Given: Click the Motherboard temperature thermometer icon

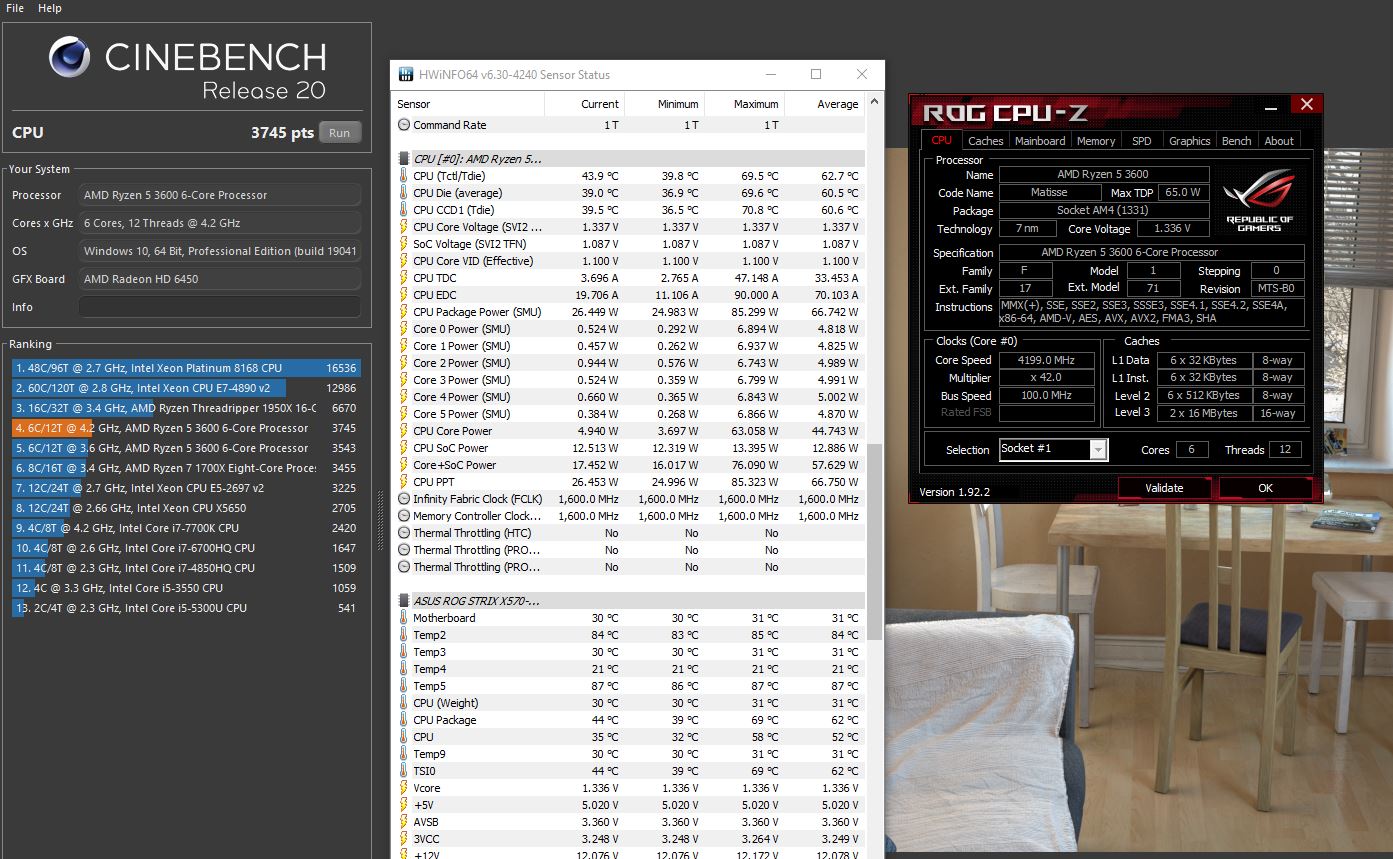Looking at the screenshot, I should [404, 618].
